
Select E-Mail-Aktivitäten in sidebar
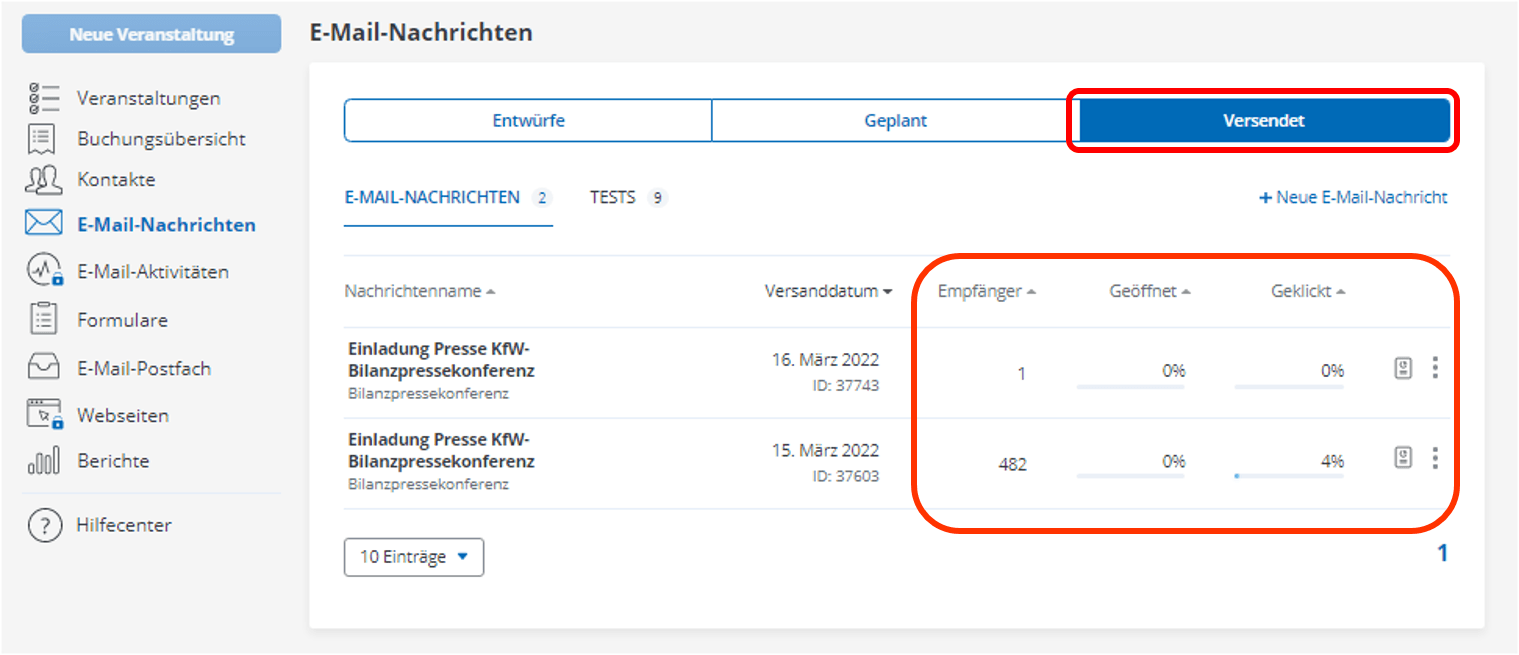point(153,271)
